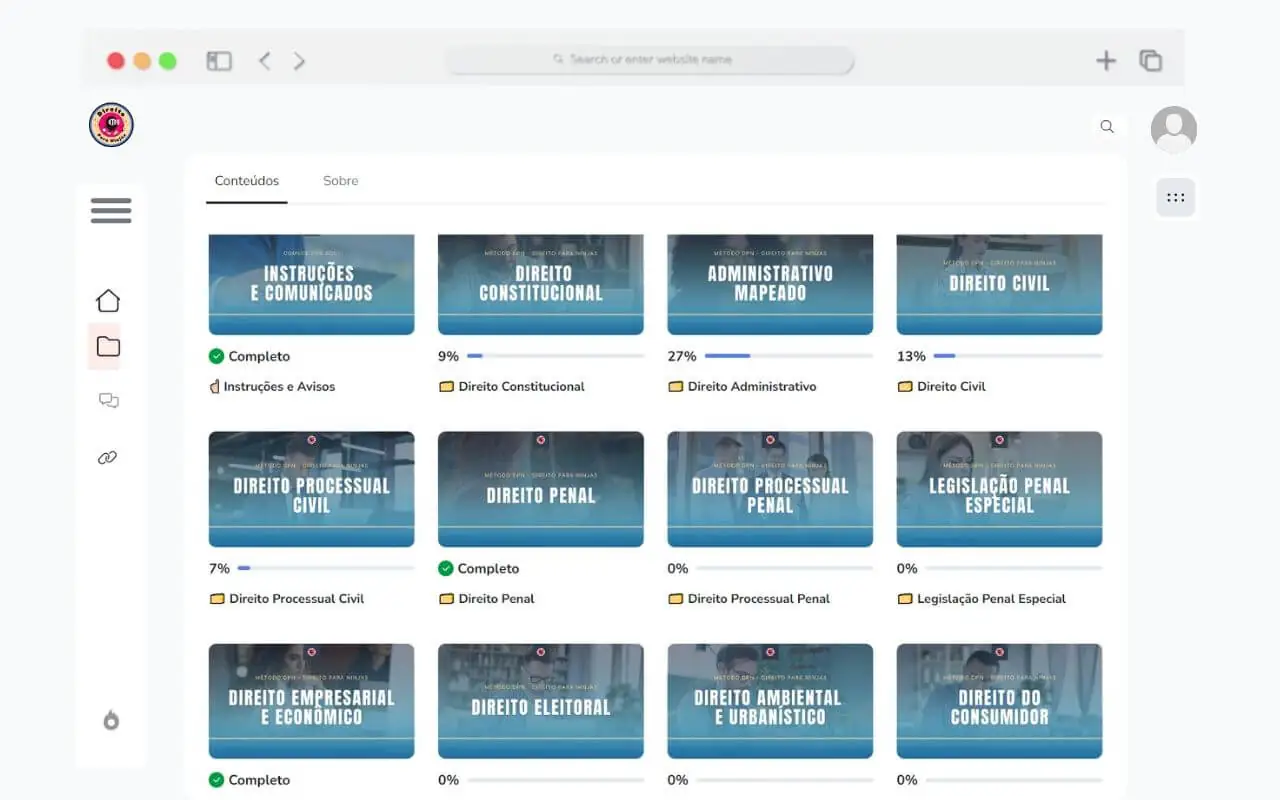Viewport: 1280px width, 800px height.
Task: Open the Direito Processual Civil link
Action: pos(296,598)
